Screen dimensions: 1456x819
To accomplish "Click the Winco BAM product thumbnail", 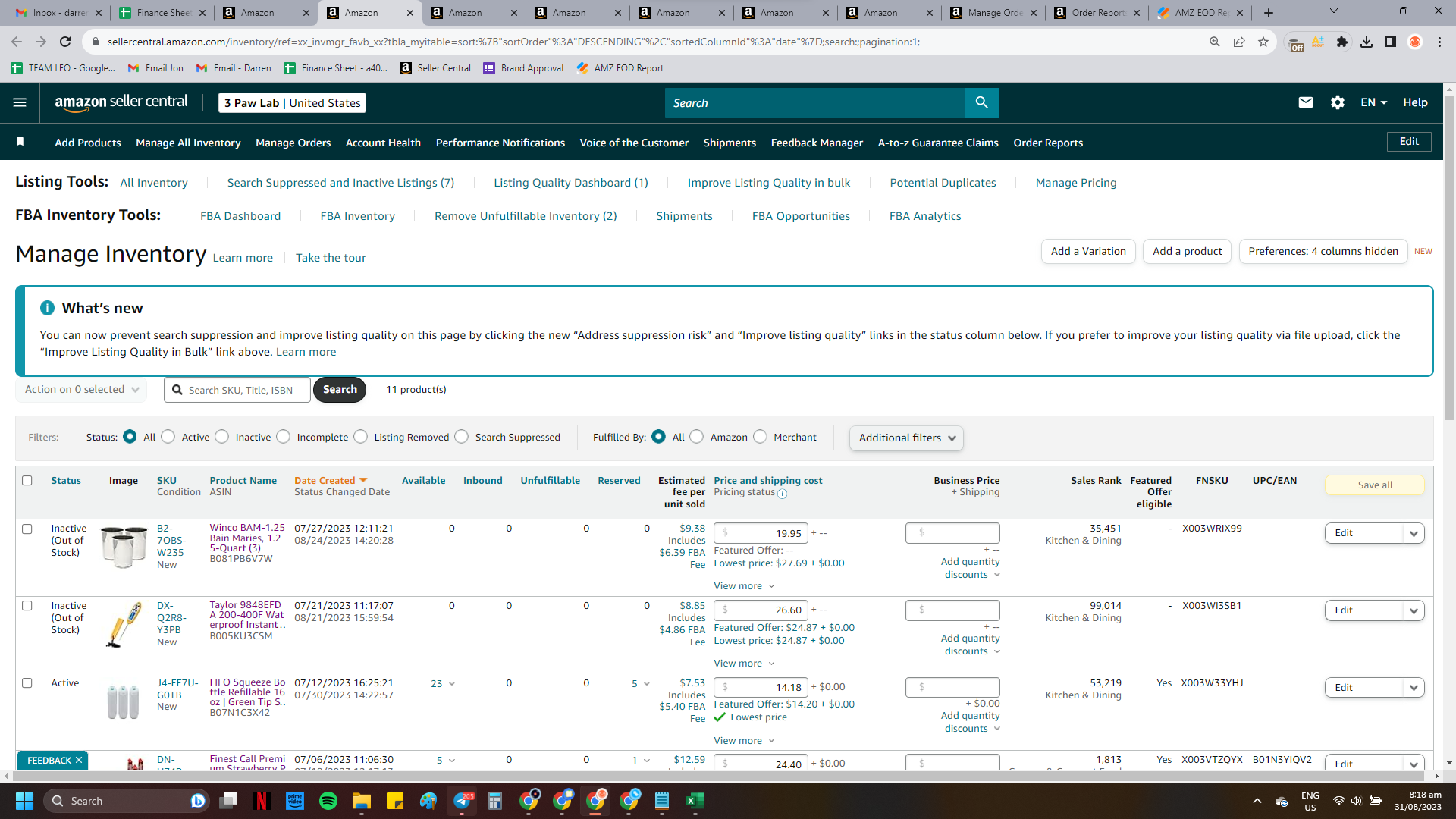I will (x=124, y=546).
